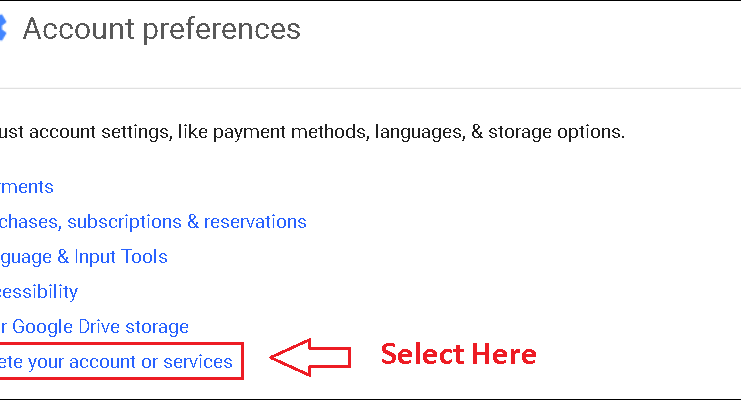Click the red arrow pointing left
This screenshot has height=401, width=741.
click(x=310, y=358)
